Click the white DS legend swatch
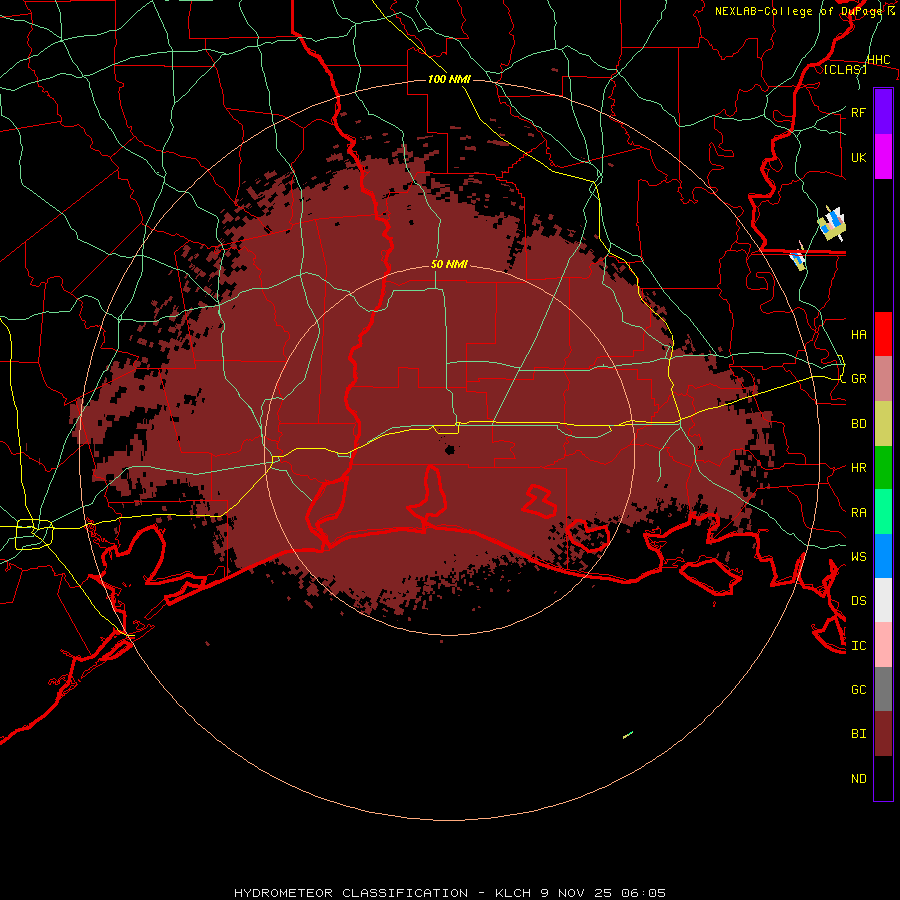 883,600
